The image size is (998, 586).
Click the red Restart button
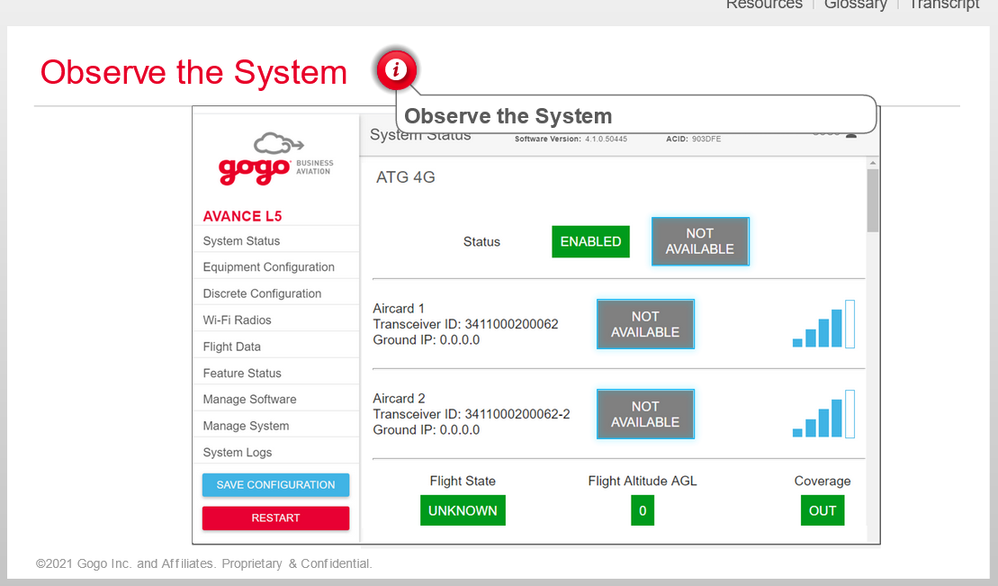point(275,518)
